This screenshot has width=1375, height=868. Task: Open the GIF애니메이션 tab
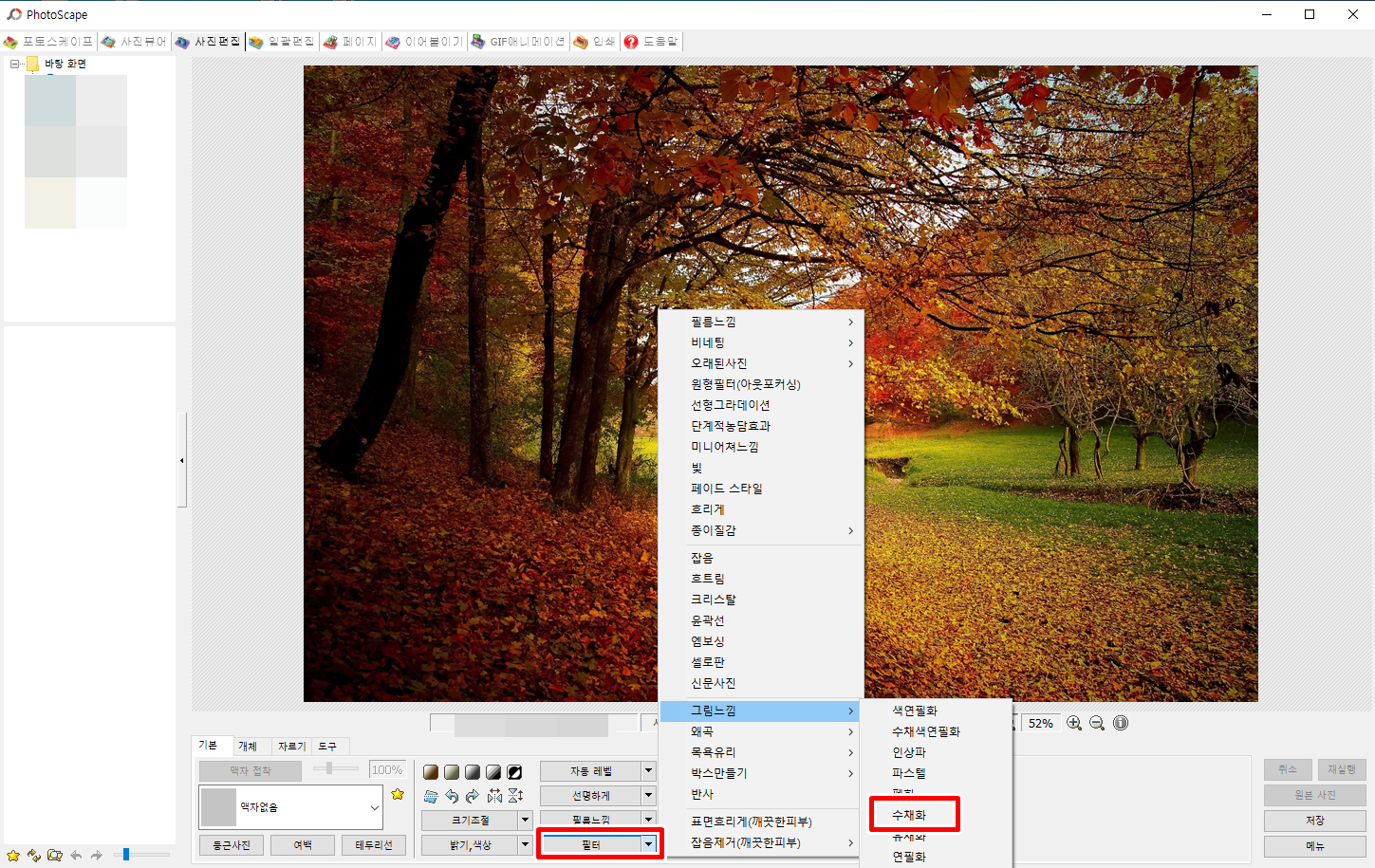[x=518, y=42]
